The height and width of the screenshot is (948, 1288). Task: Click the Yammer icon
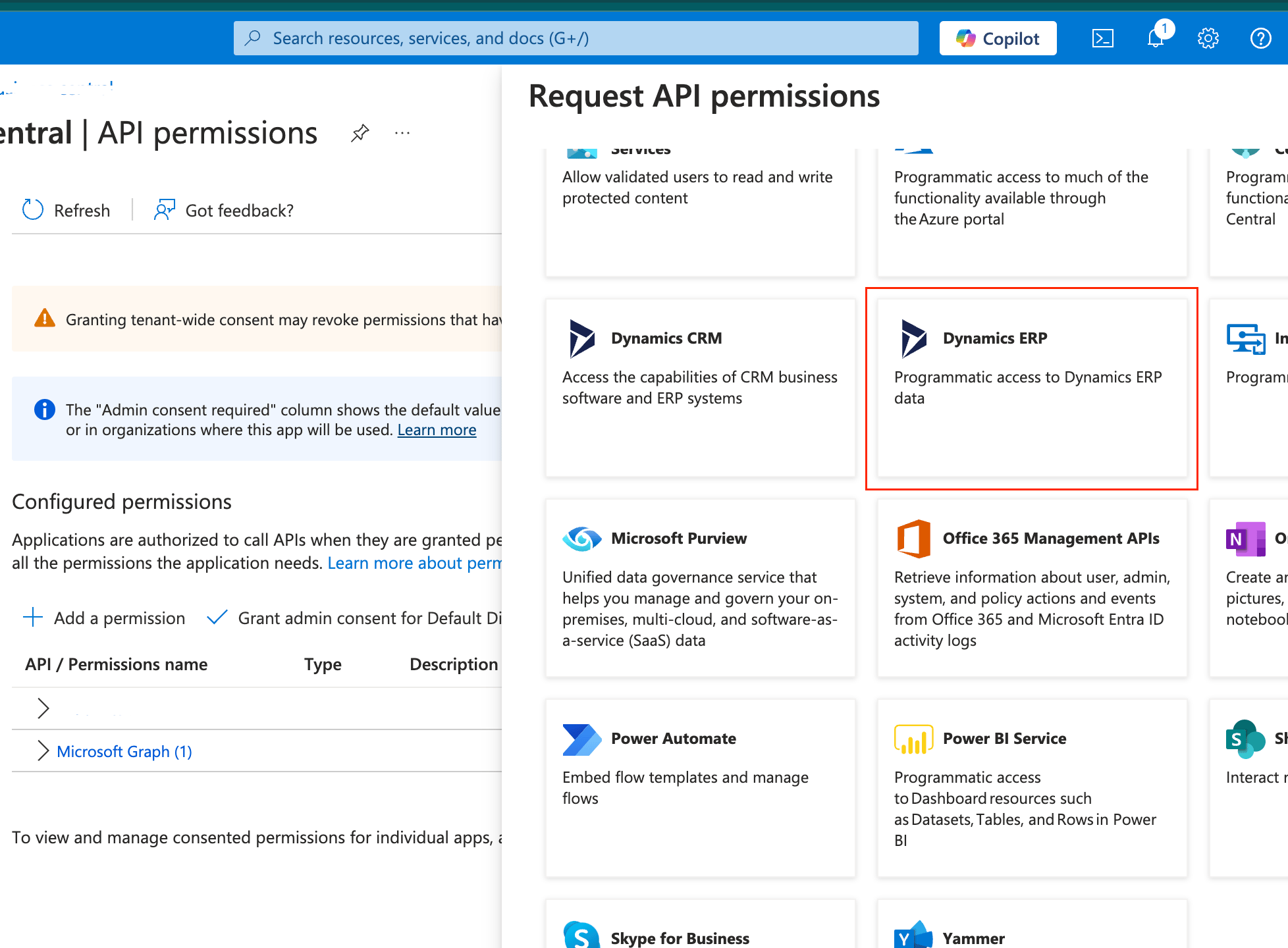click(x=914, y=935)
